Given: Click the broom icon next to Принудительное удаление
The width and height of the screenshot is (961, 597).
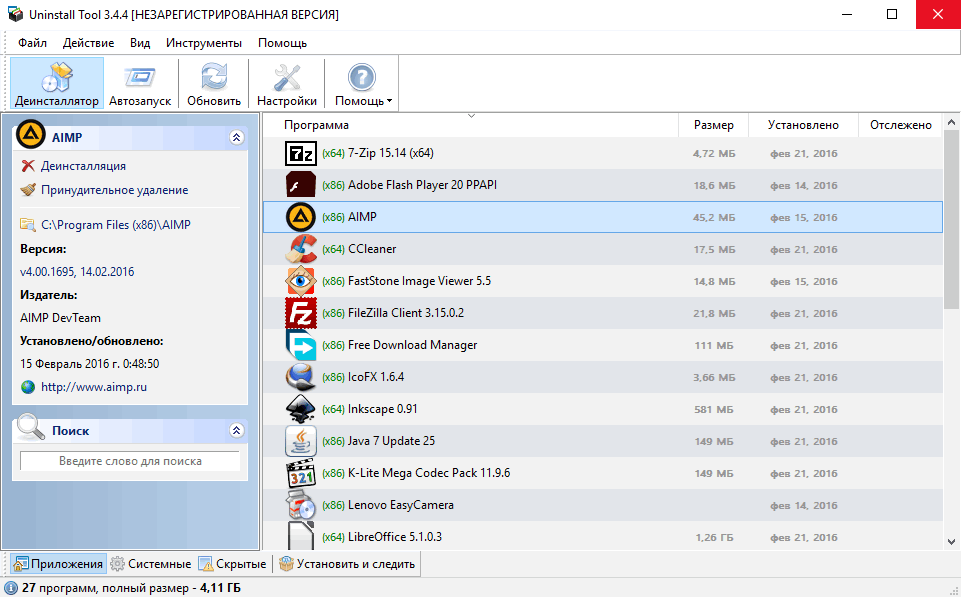Looking at the screenshot, I should point(28,190).
